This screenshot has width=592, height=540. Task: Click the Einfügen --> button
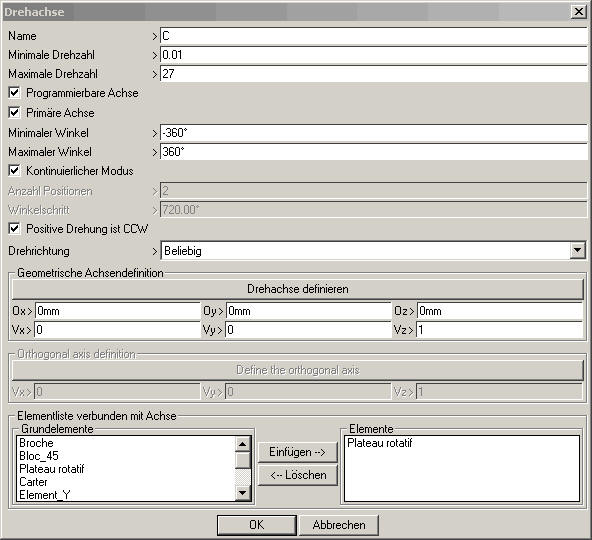pyautogui.click(x=298, y=452)
